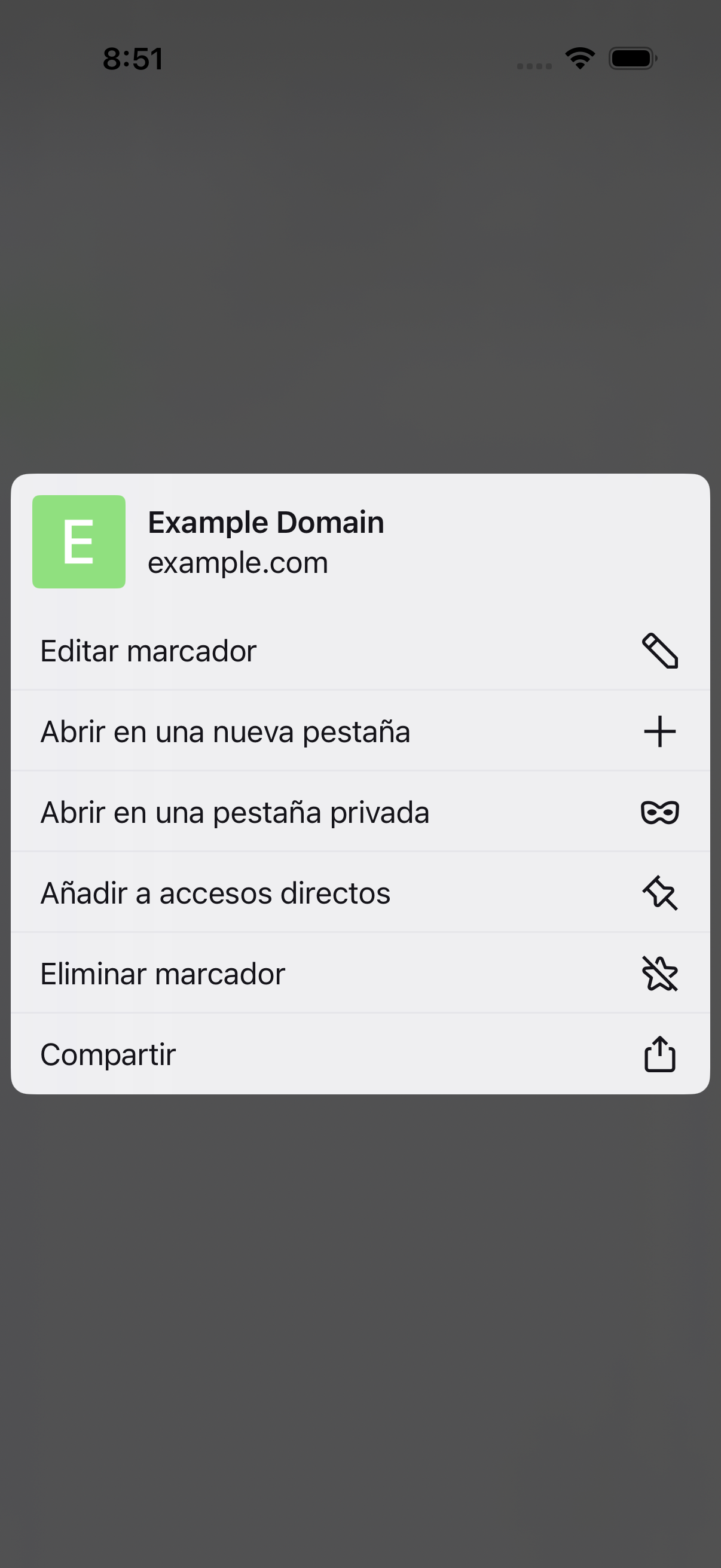Select Editar marcador menu entry

coord(360,651)
